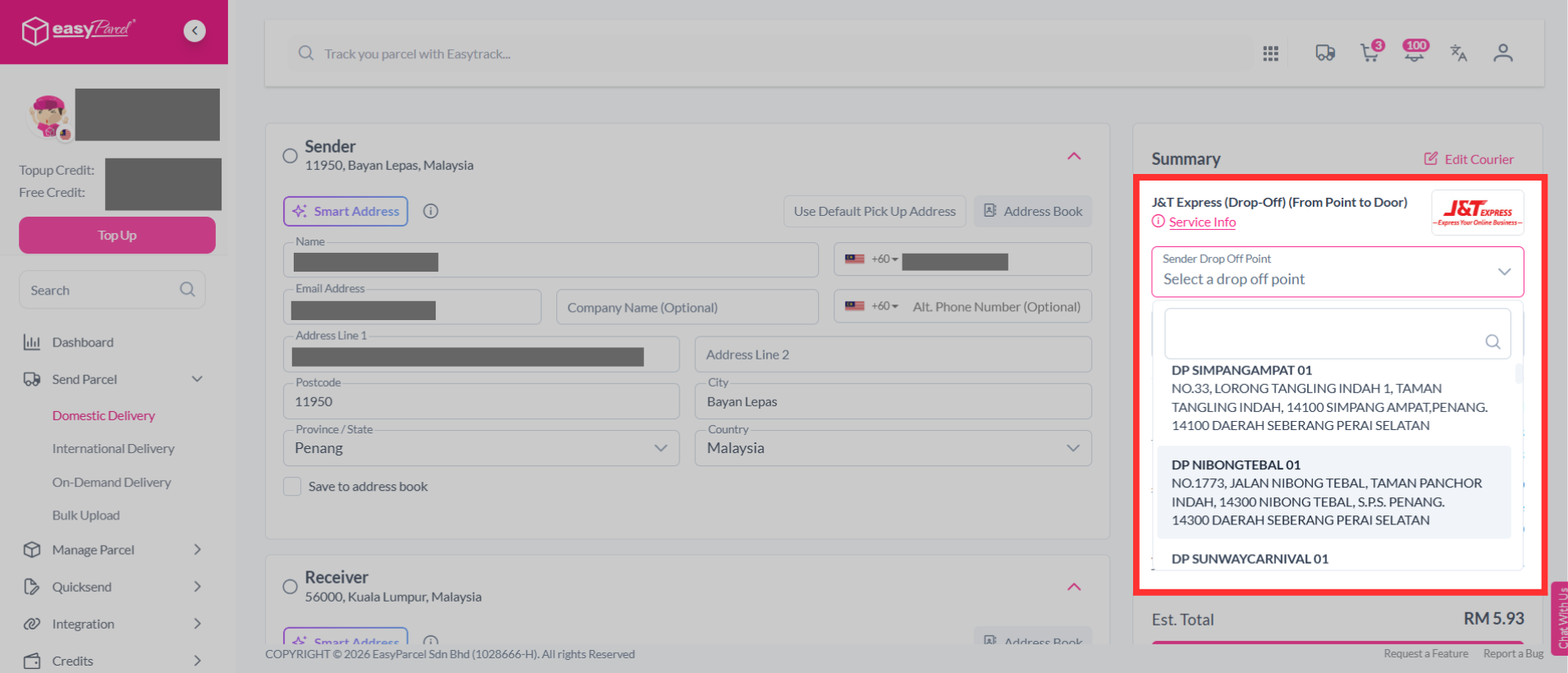
Task: Click the user avatar in sidebar
Action: (x=48, y=117)
